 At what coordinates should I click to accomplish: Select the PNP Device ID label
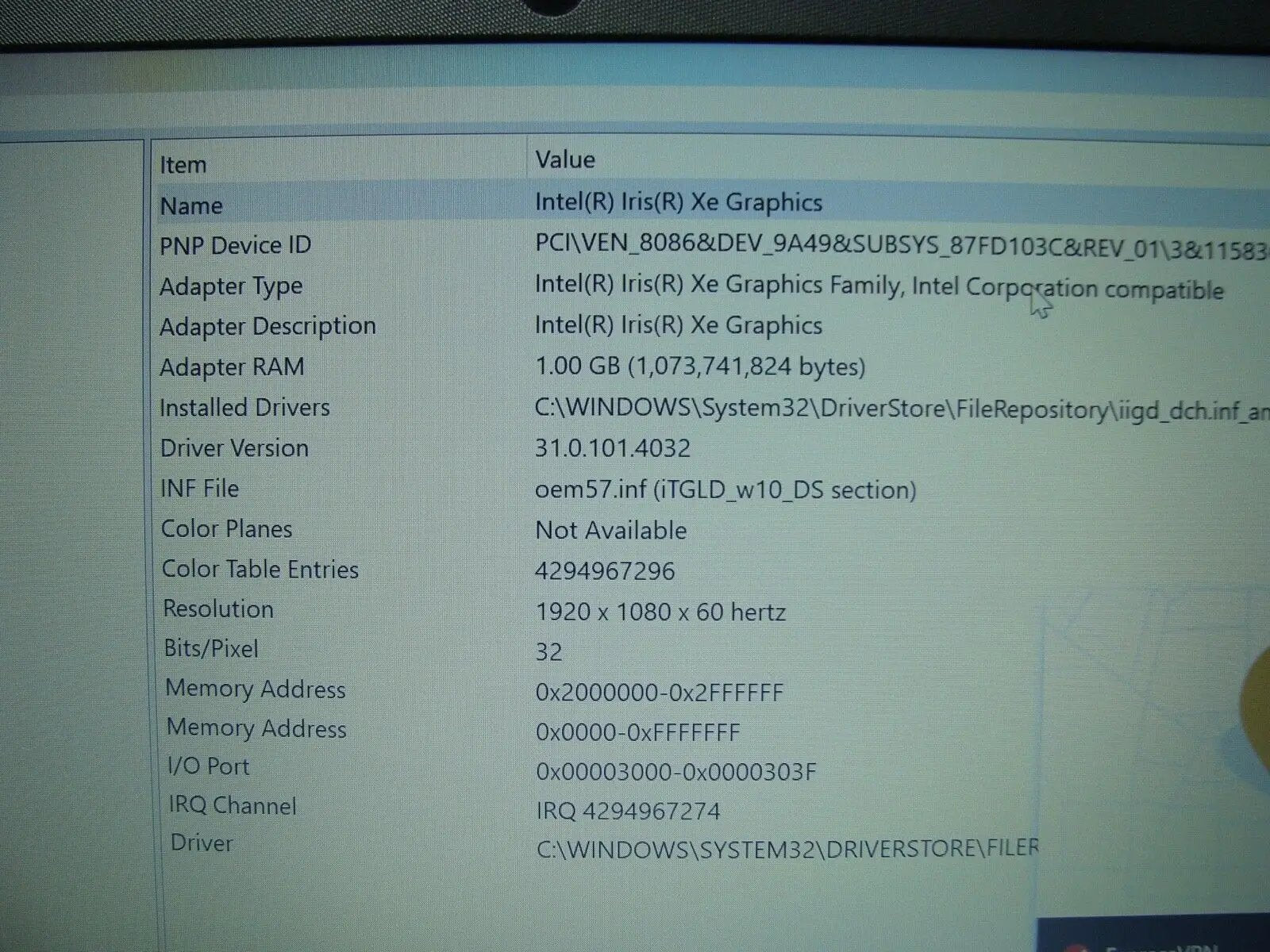[236, 246]
